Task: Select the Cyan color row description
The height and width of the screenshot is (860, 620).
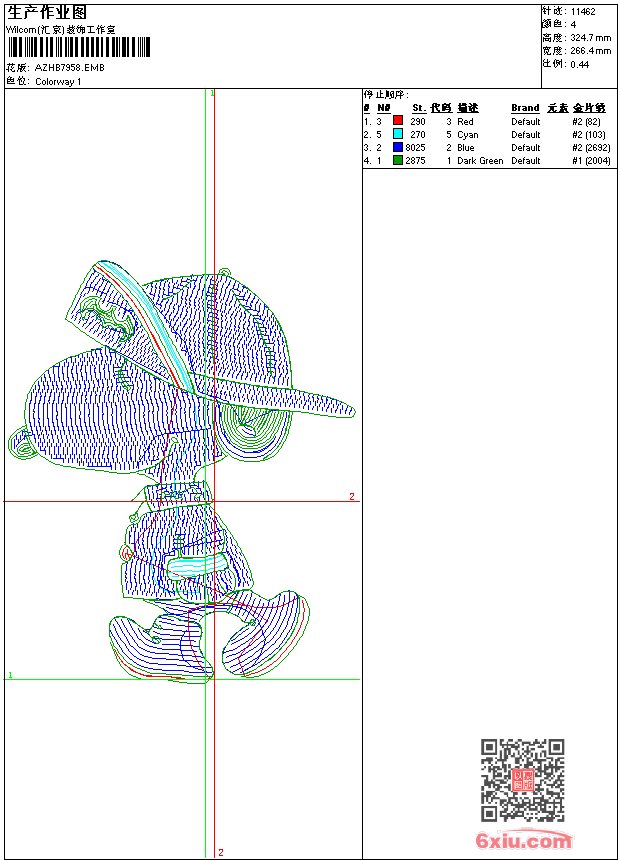Action: pyautogui.click(x=468, y=134)
